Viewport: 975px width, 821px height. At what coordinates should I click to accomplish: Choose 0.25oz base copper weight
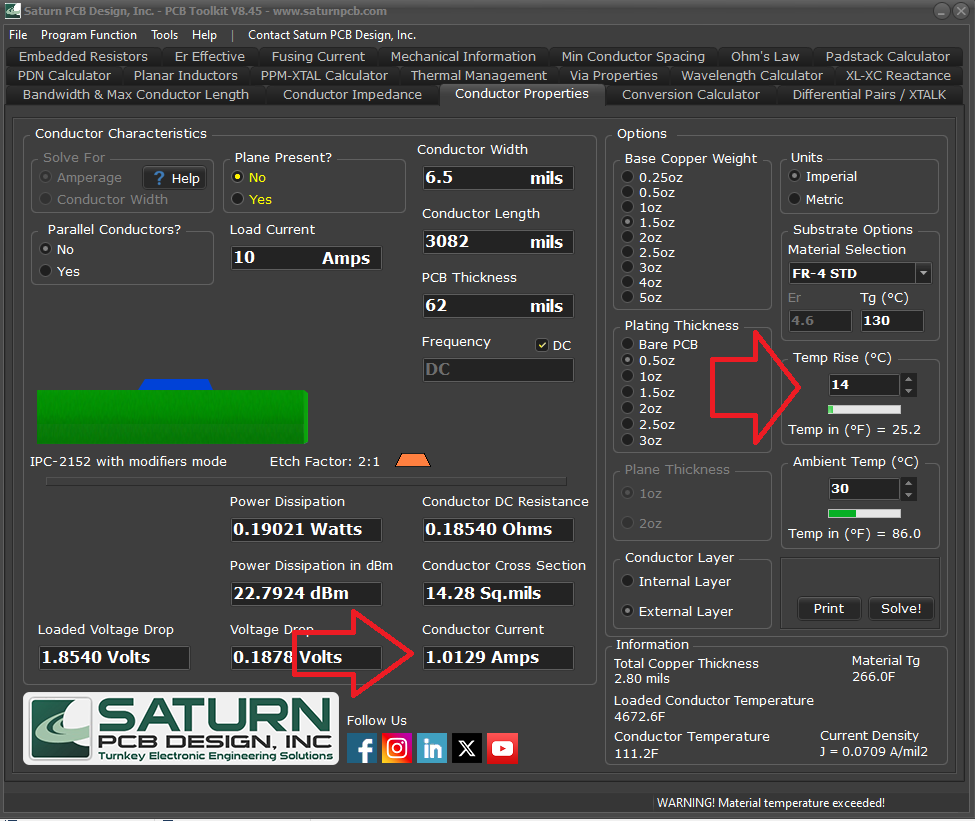(628, 177)
